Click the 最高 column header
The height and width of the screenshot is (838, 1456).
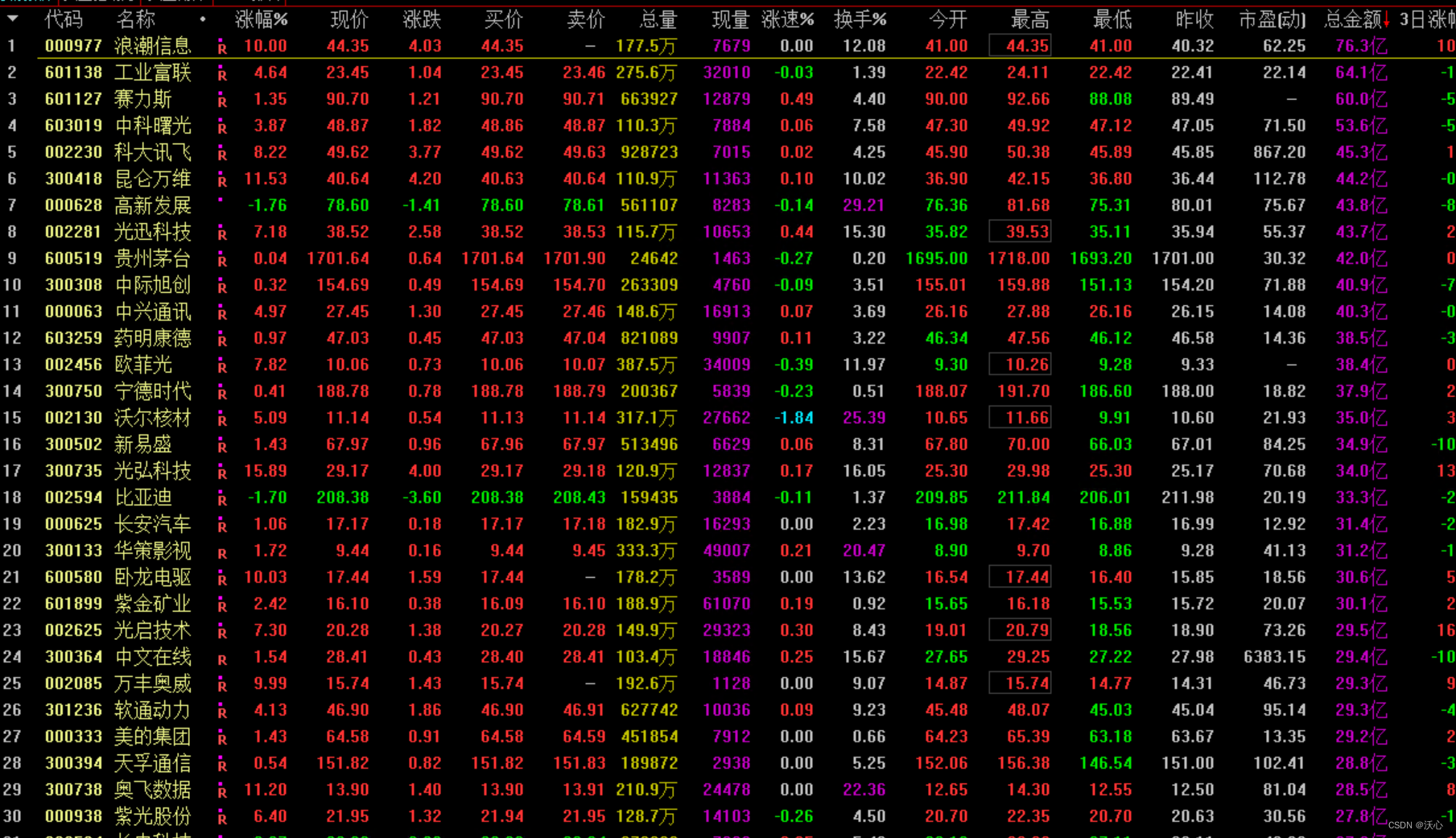pos(1030,19)
